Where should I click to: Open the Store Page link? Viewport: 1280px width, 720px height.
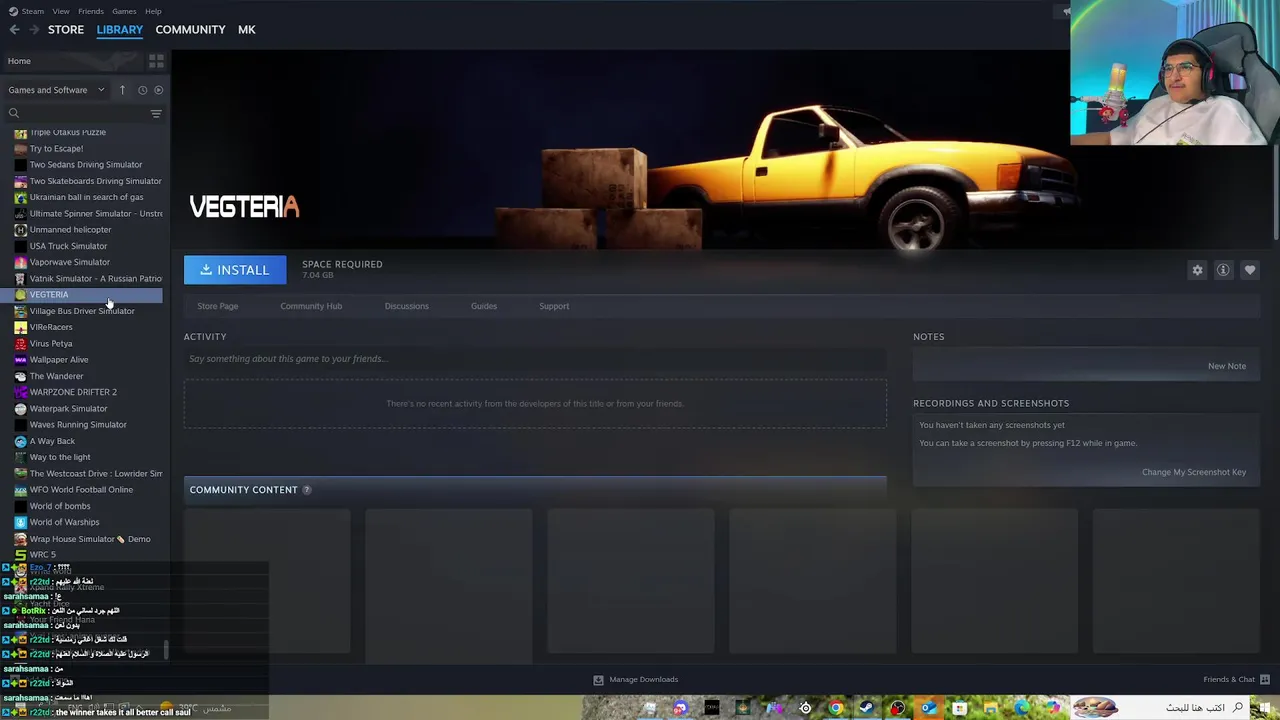(218, 306)
